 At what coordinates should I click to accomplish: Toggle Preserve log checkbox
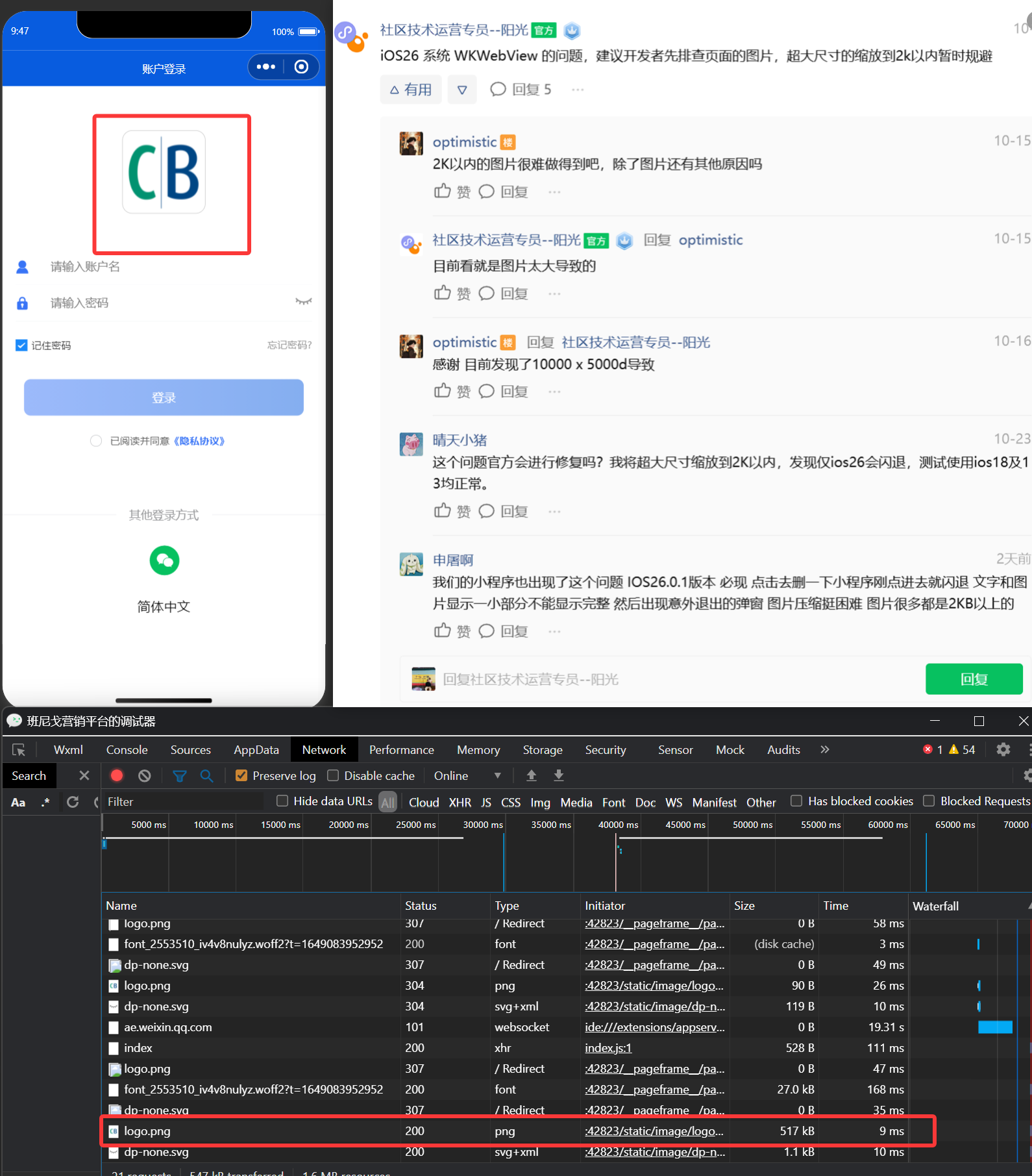point(241,775)
